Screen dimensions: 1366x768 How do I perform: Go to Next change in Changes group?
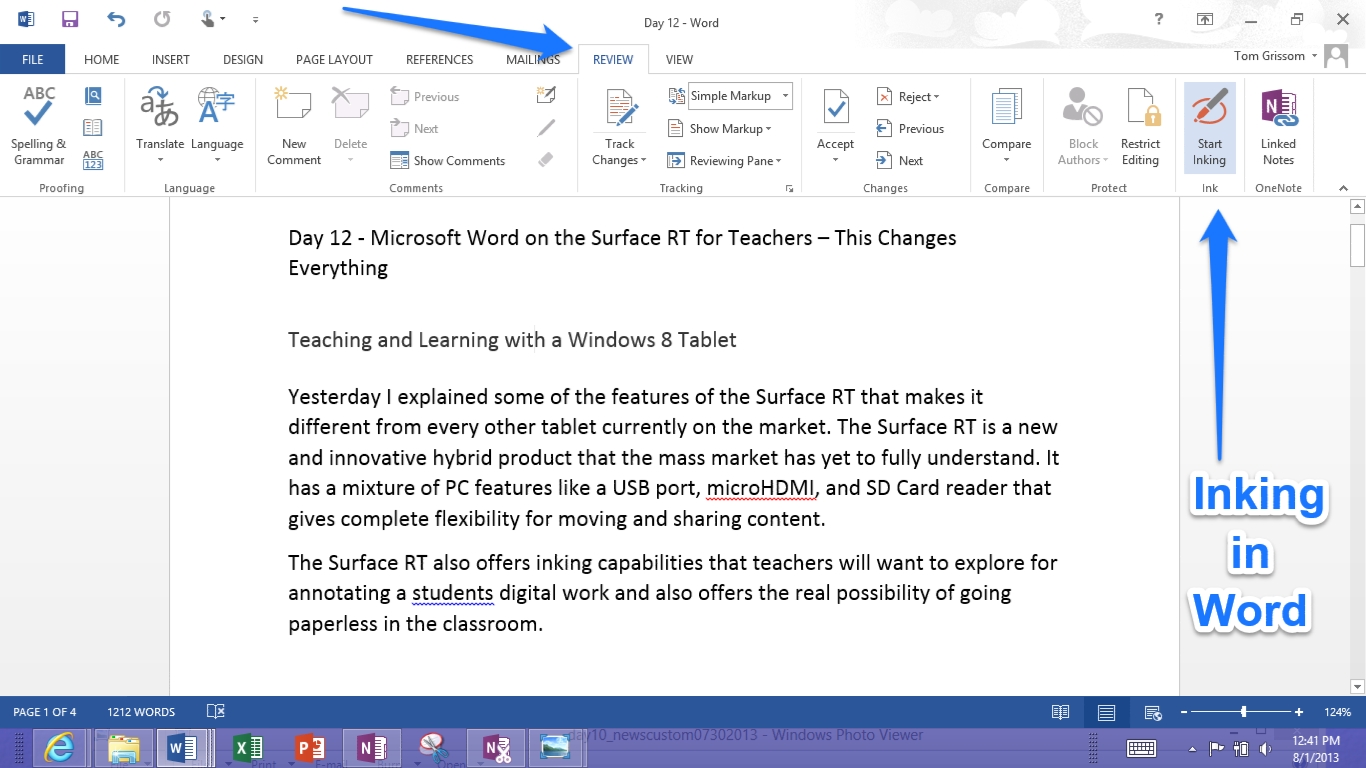899,160
